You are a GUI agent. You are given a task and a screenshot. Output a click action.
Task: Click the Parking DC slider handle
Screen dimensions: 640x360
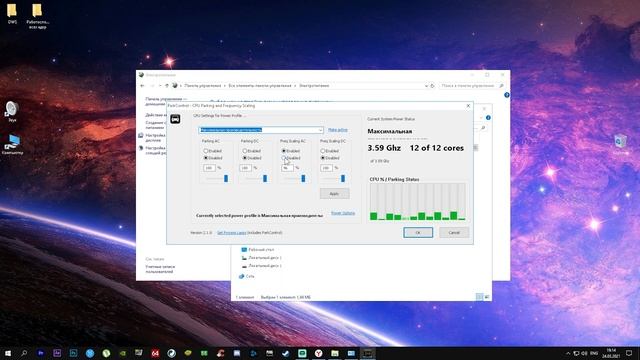coord(265,178)
